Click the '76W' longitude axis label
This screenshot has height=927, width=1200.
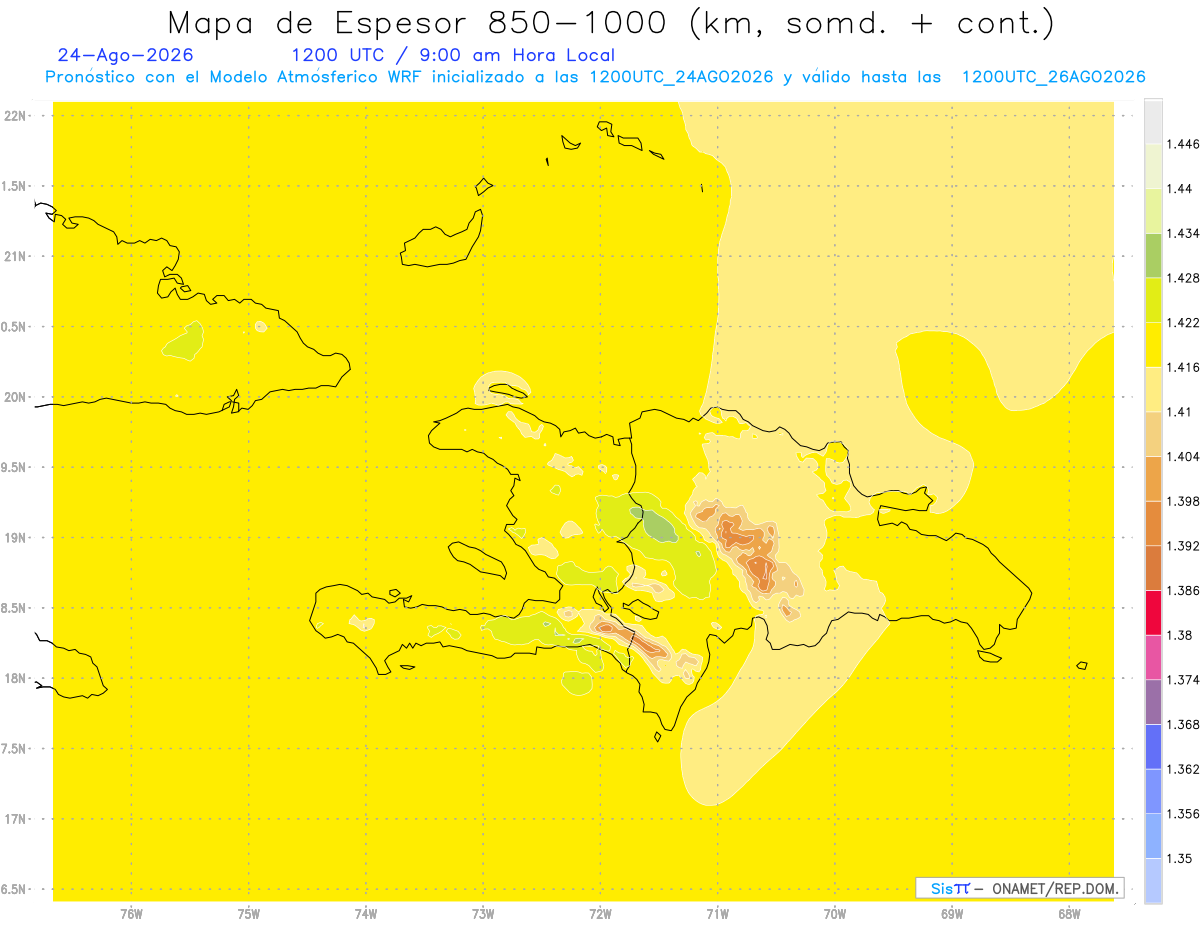coord(131,914)
